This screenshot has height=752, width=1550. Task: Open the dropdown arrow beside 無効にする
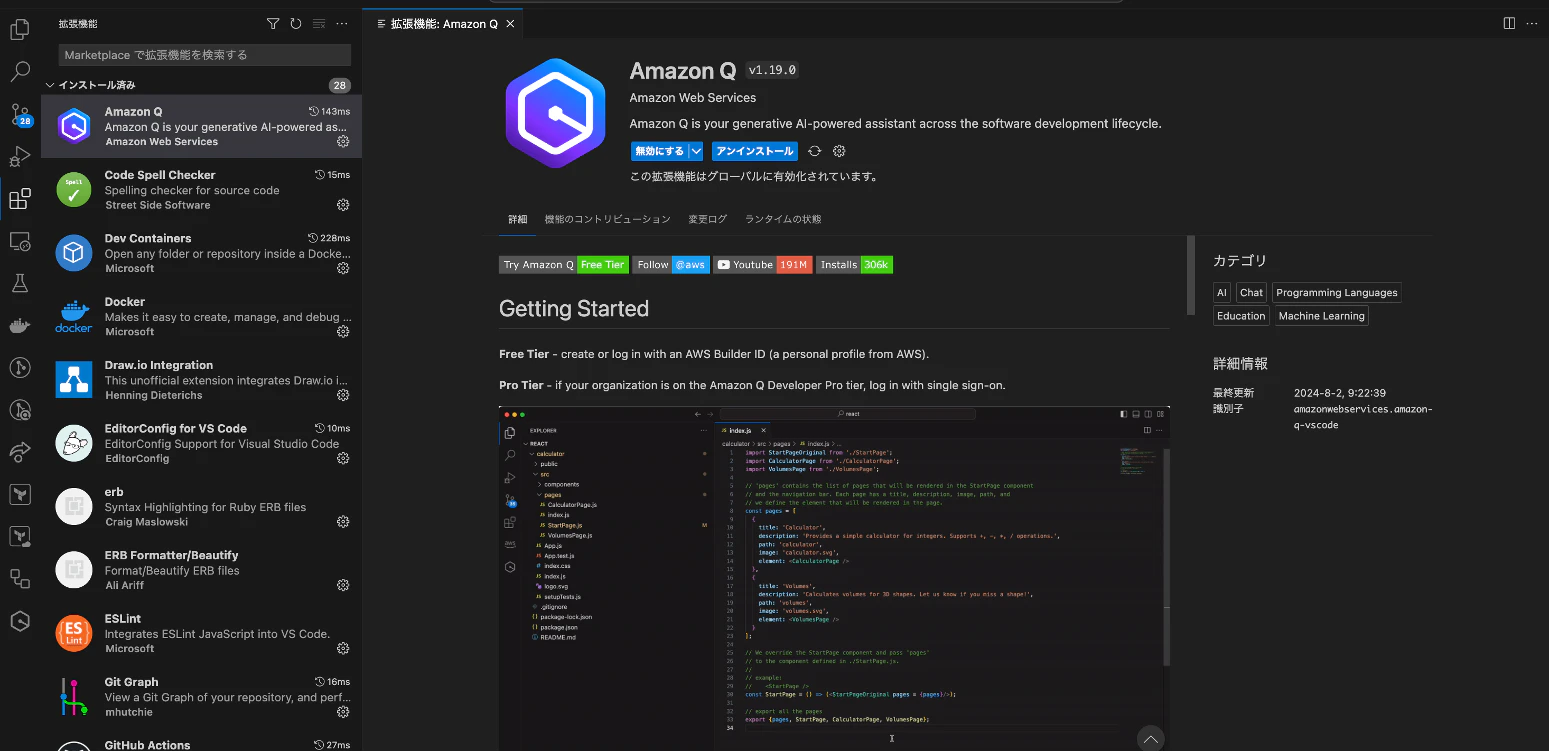click(696, 151)
